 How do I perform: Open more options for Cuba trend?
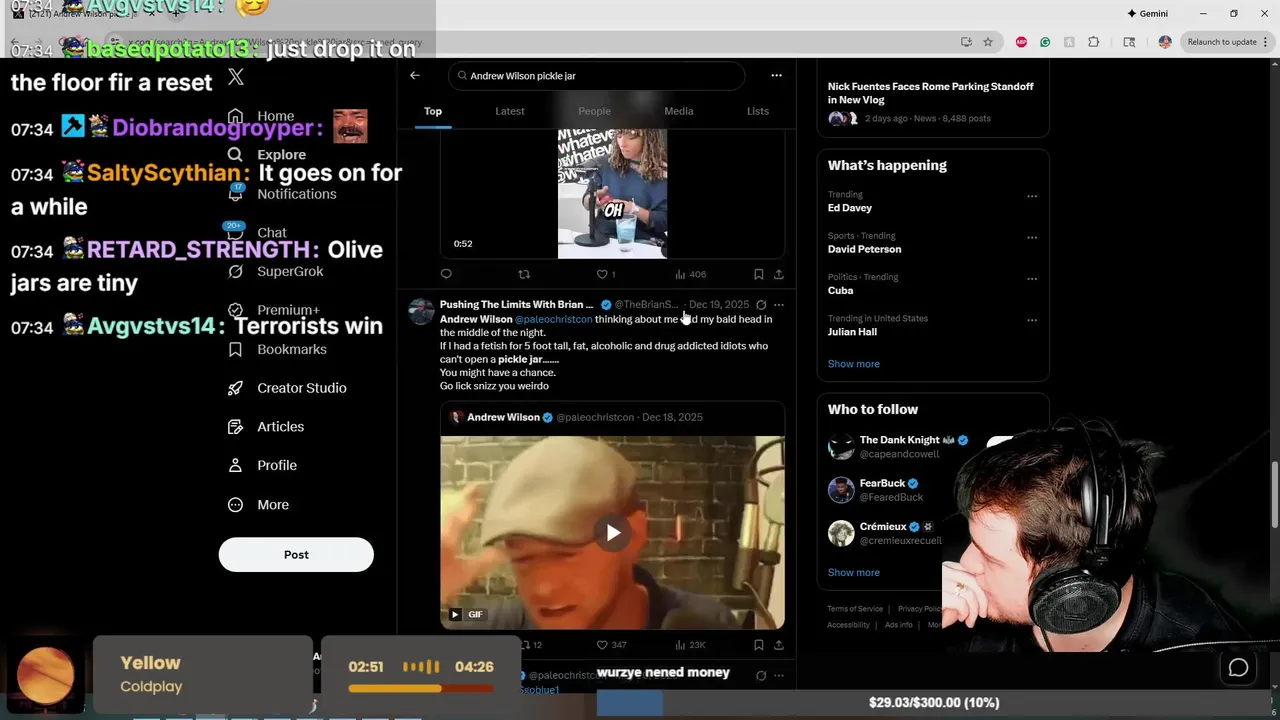pos(1032,278)
